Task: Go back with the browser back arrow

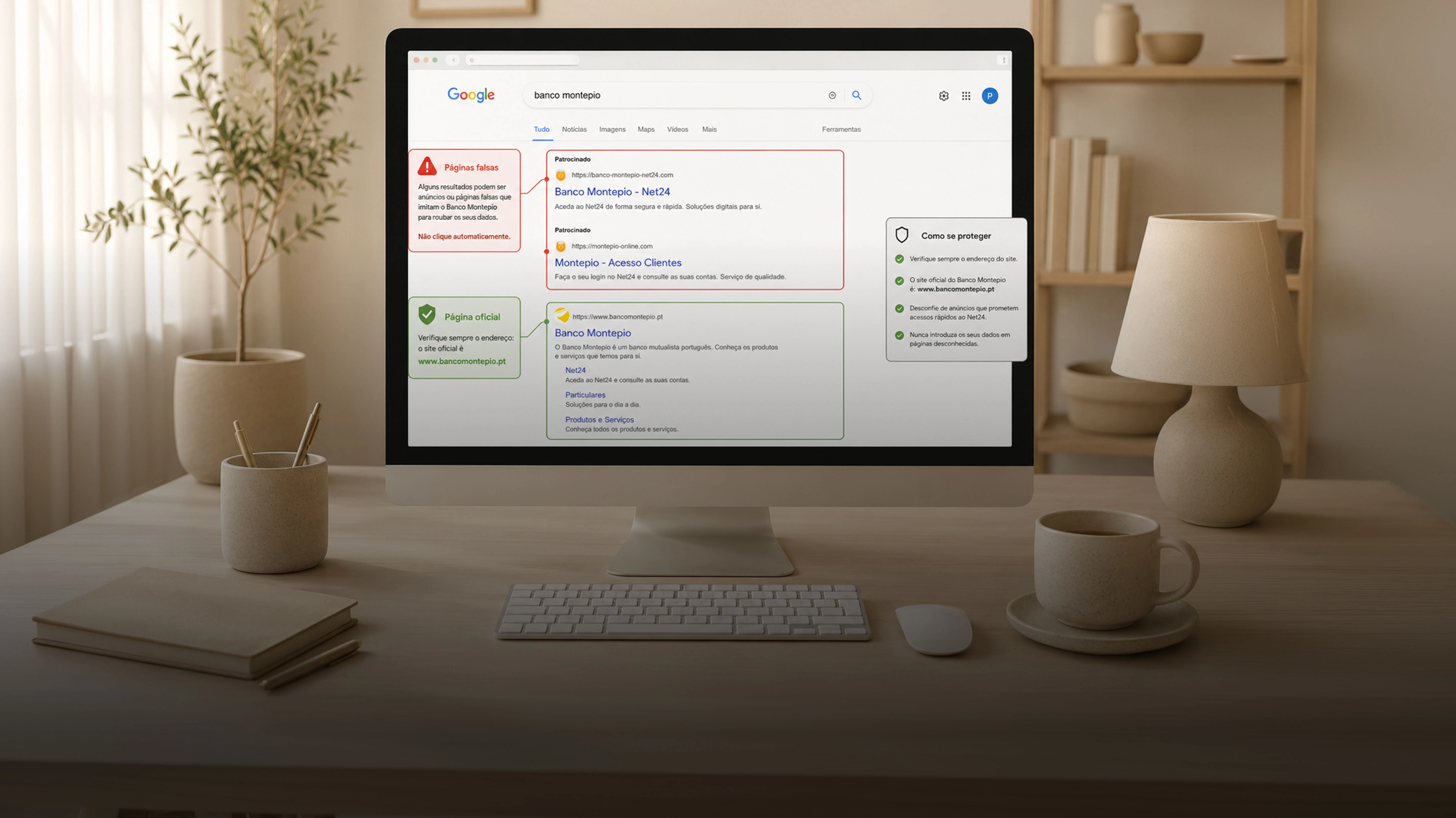Action: tap(453, 60)
